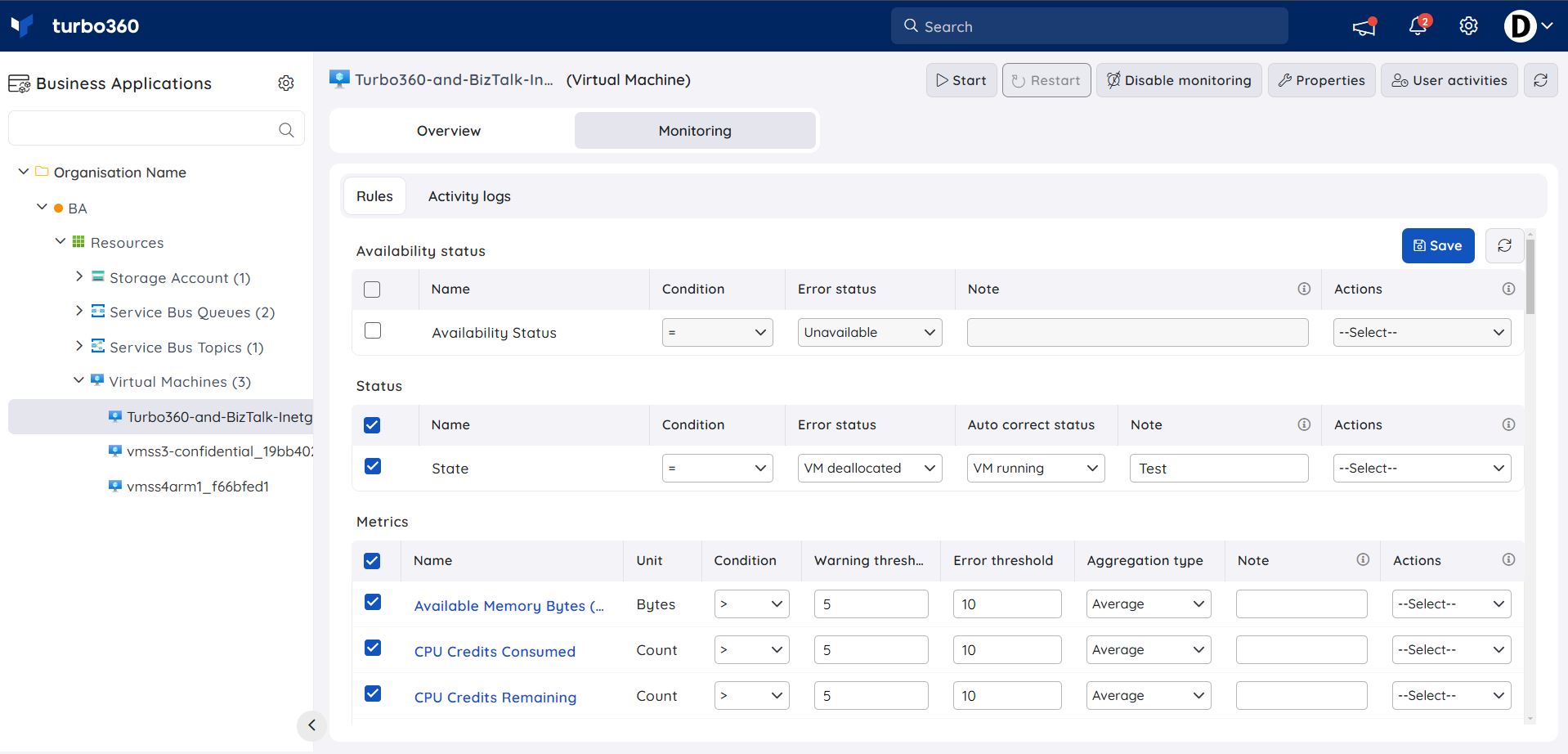Click the Storage Account resource icon
Viewport: 1568px width, 754px height.
pyautogui.click(x=98, y=276)
